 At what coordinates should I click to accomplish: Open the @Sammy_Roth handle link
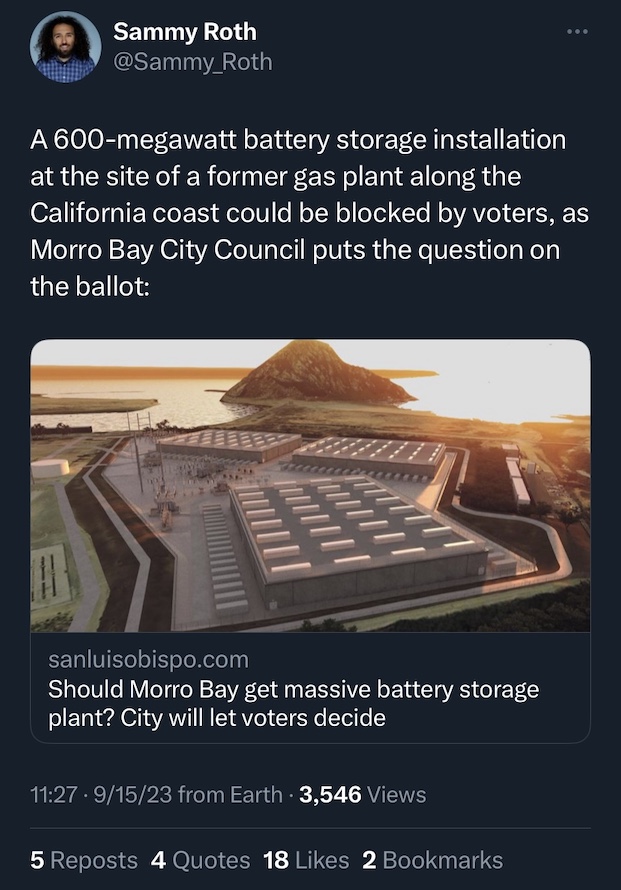pyautogui.click(x=192, y=62)
